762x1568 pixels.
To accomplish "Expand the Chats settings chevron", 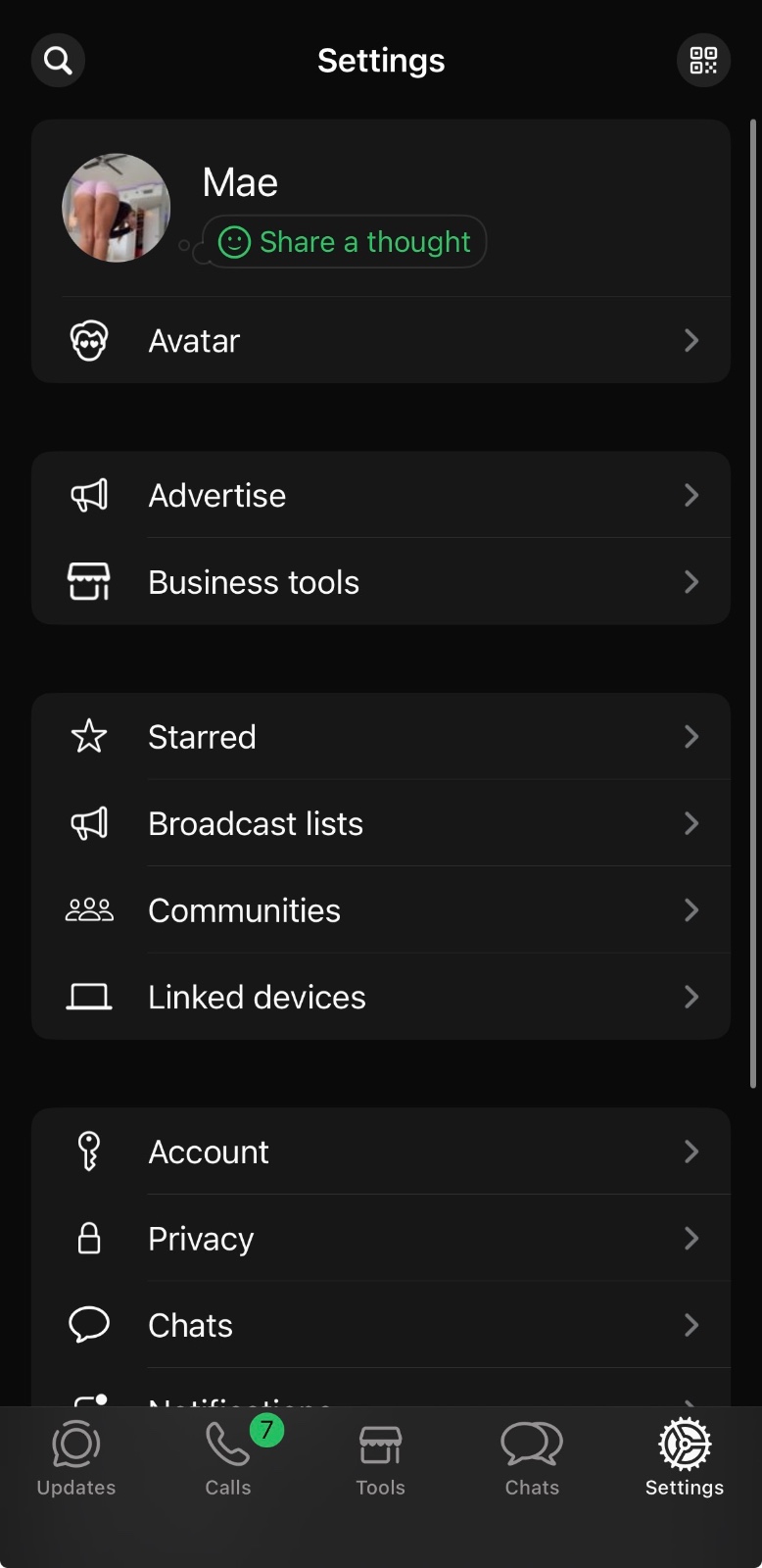I will [x=691, y=1325].
